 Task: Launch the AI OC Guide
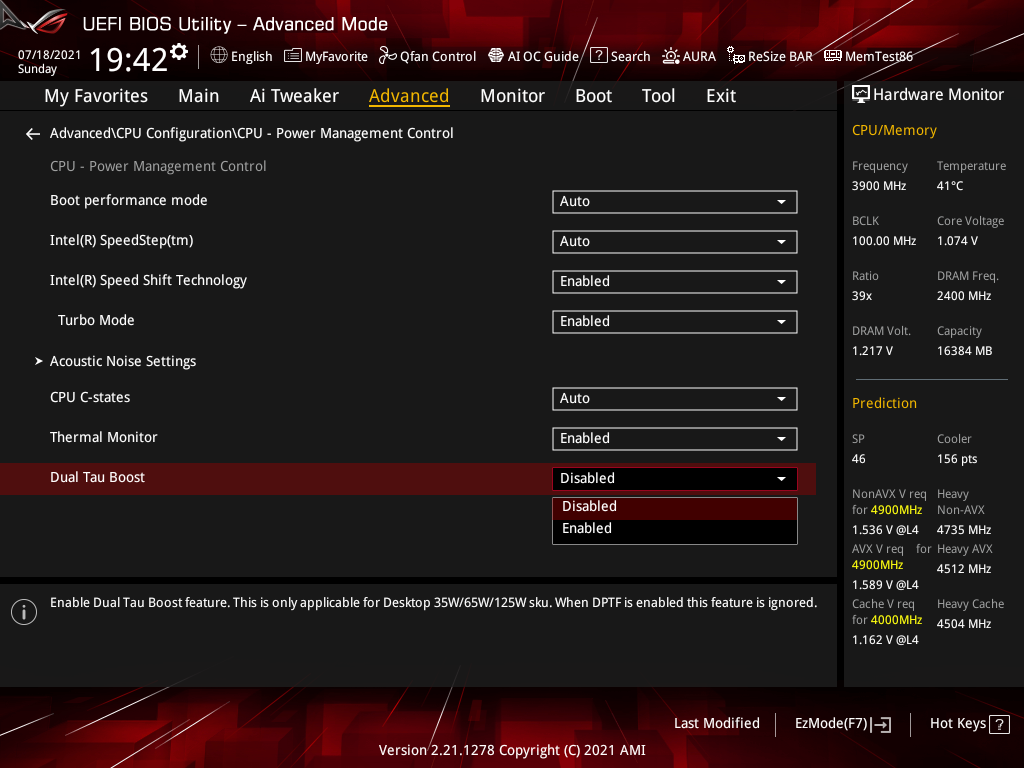click(x=533, y=56)
